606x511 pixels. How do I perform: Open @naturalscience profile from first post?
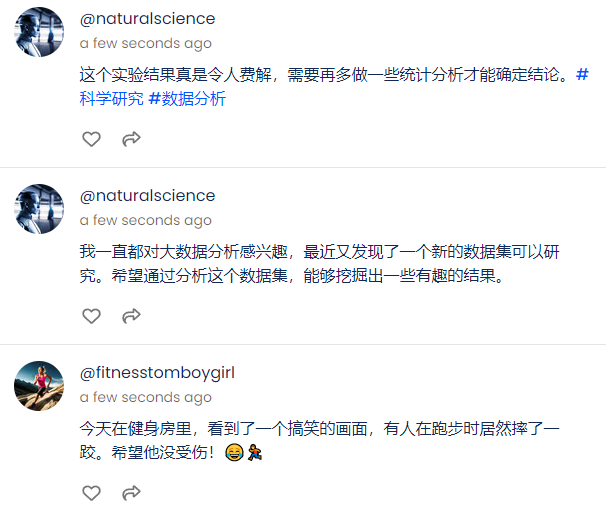147,19
